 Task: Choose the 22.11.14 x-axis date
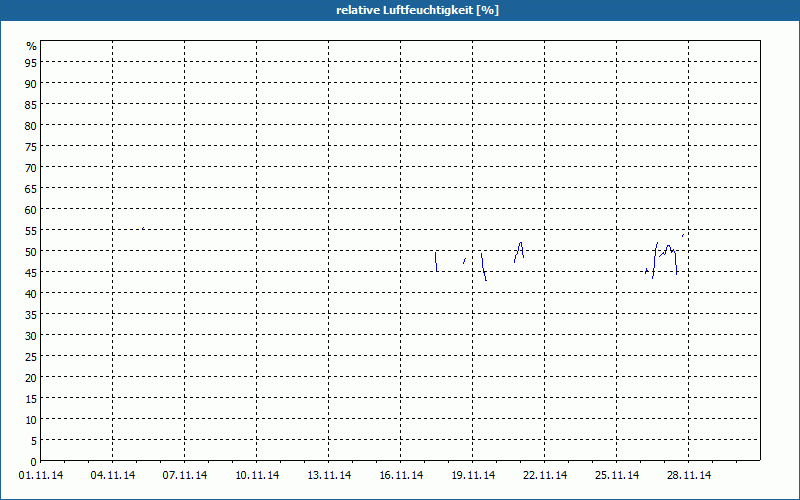[545, 476]
